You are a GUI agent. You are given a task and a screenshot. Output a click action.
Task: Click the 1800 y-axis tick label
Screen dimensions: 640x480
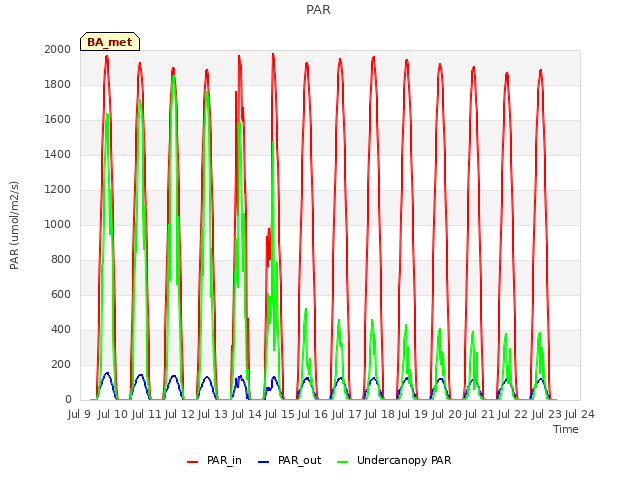coord(58,84)
